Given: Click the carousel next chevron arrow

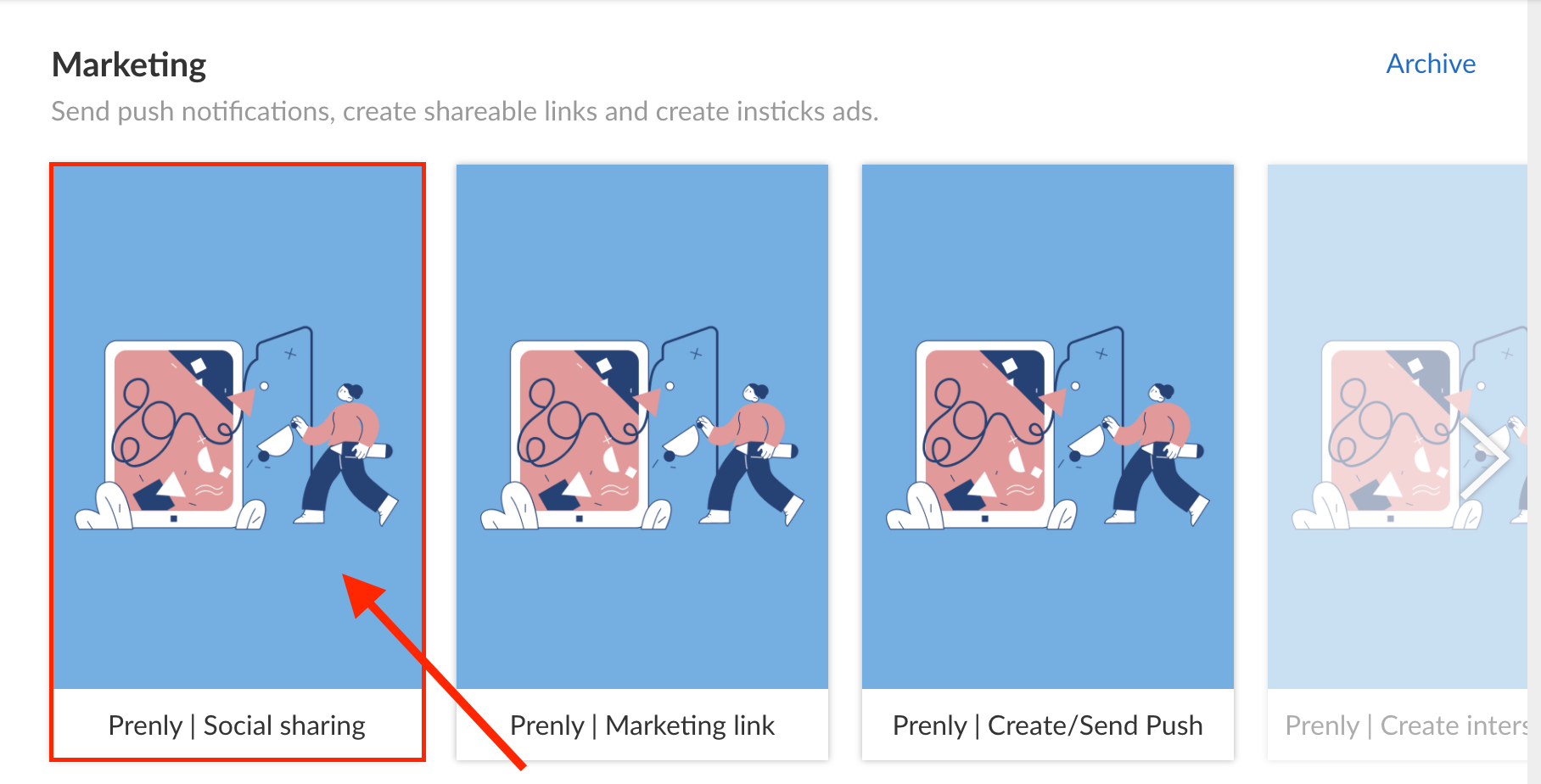Looking at the screenshot, I should click(x=1485, y=458).
